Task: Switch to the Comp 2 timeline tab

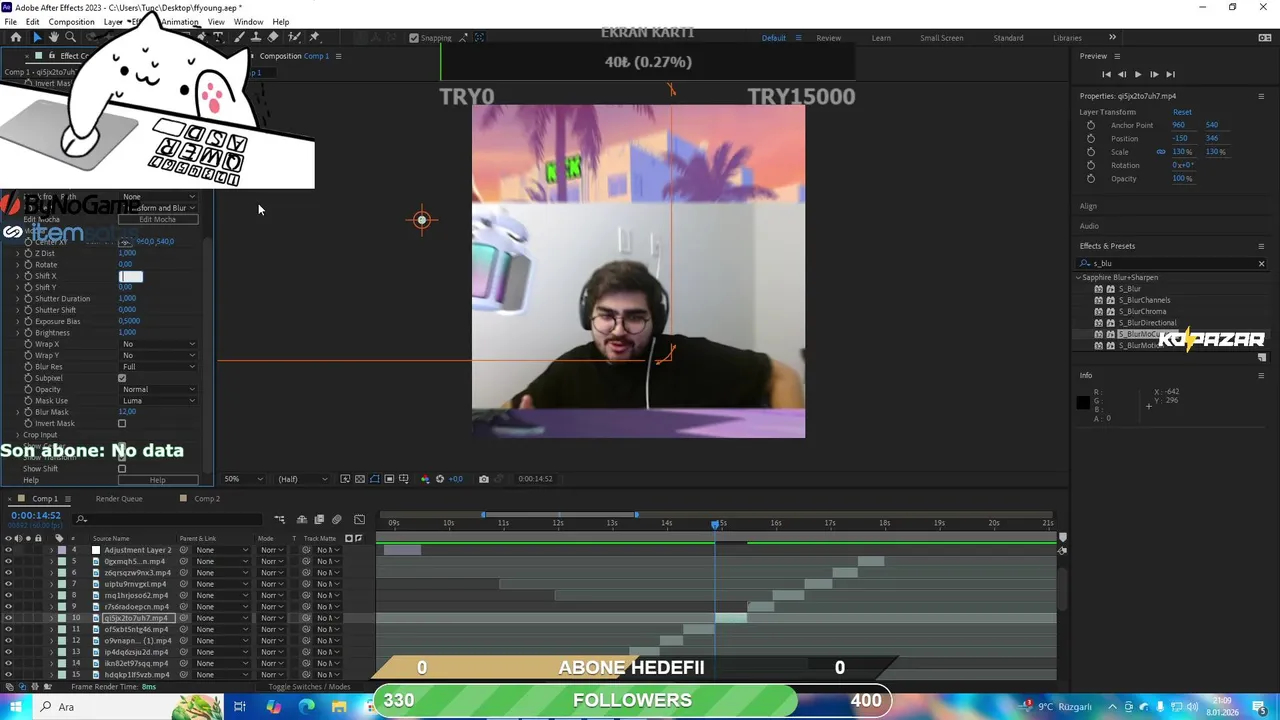Action: pyautogui.click(x=206, y=499)
